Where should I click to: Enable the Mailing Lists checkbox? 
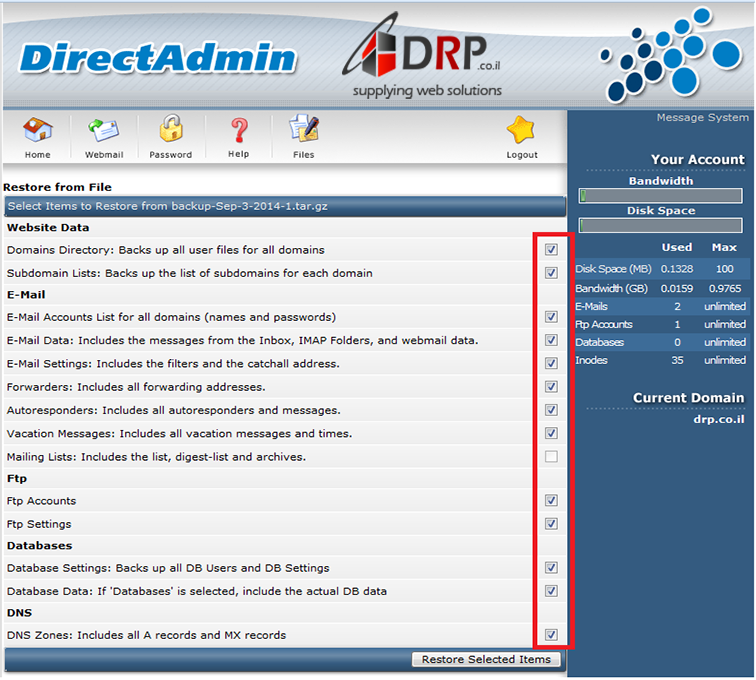[x=551, y=457]
